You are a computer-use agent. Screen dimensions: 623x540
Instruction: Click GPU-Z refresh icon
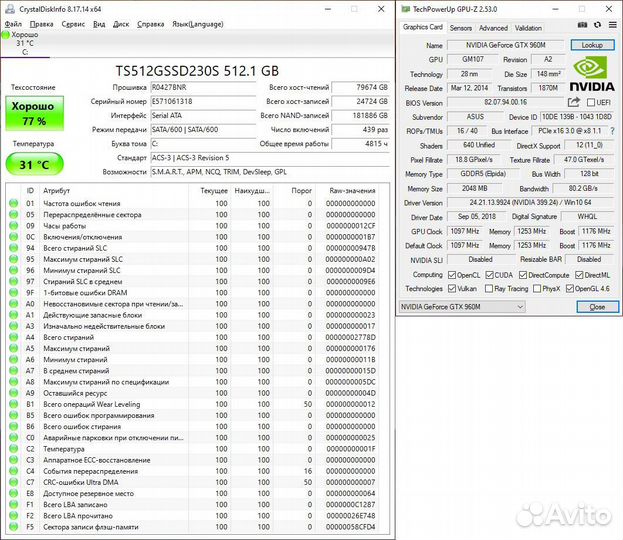pos(598,25)
